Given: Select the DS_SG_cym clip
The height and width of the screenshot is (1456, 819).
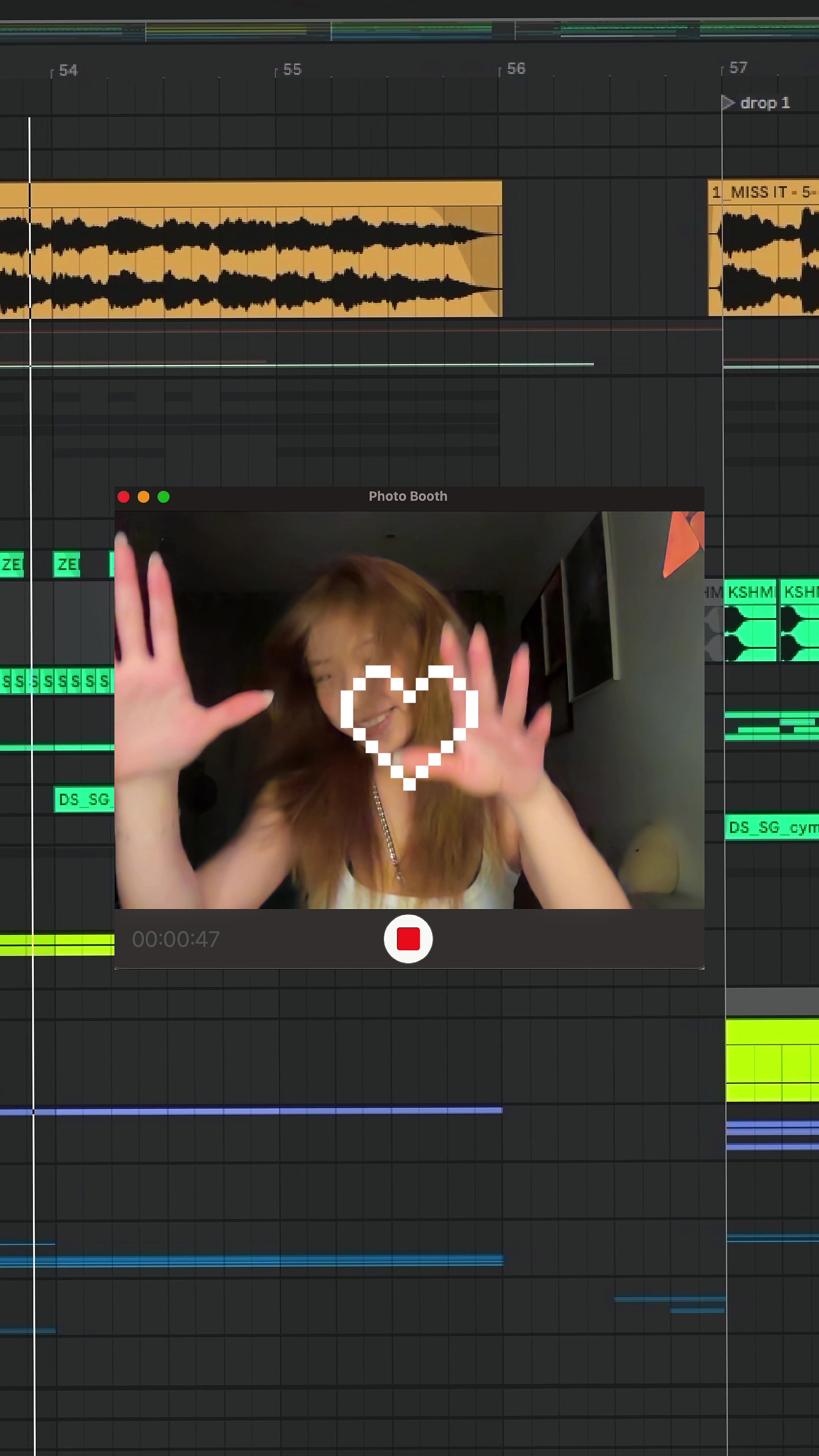Looking at the screenshot, I should click(772, 827).
